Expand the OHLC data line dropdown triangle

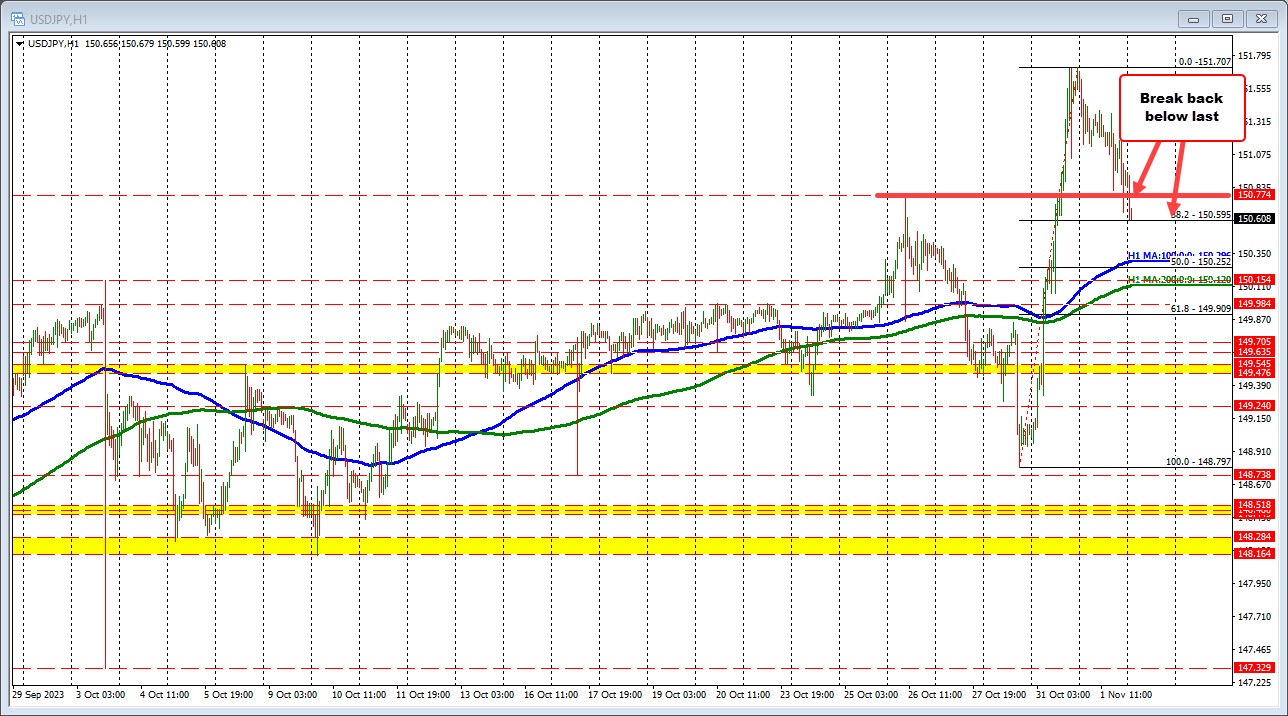pos(19,44)
